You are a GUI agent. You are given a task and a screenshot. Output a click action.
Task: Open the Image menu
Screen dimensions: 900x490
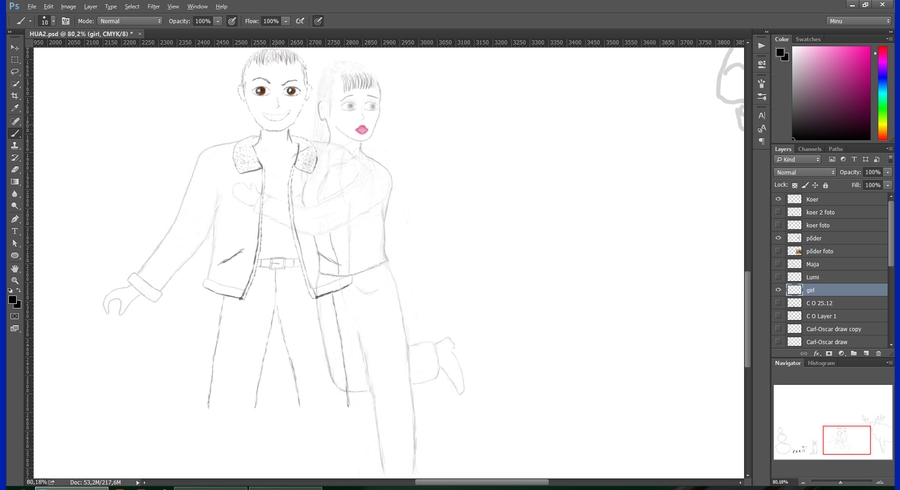pyautogui.click(x=68, y=7)
